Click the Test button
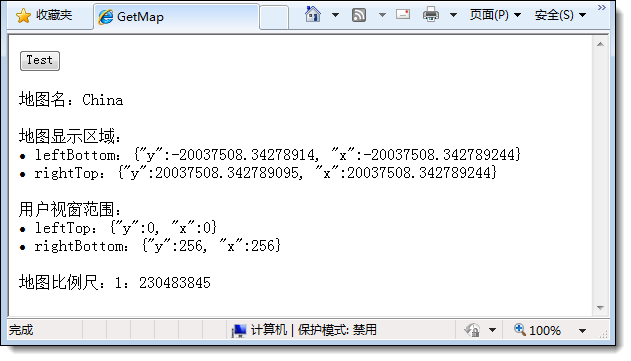631x361 pixels. click(x=40, y=61)
